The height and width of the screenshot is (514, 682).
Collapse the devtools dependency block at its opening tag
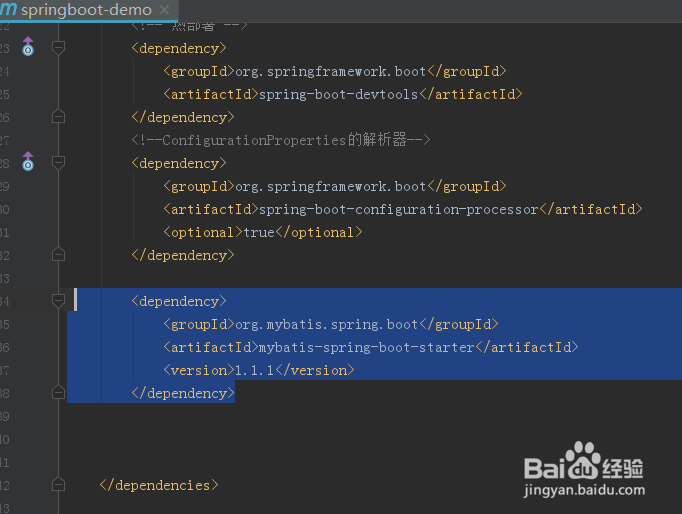pyautogui.click(x=58, y=48)
